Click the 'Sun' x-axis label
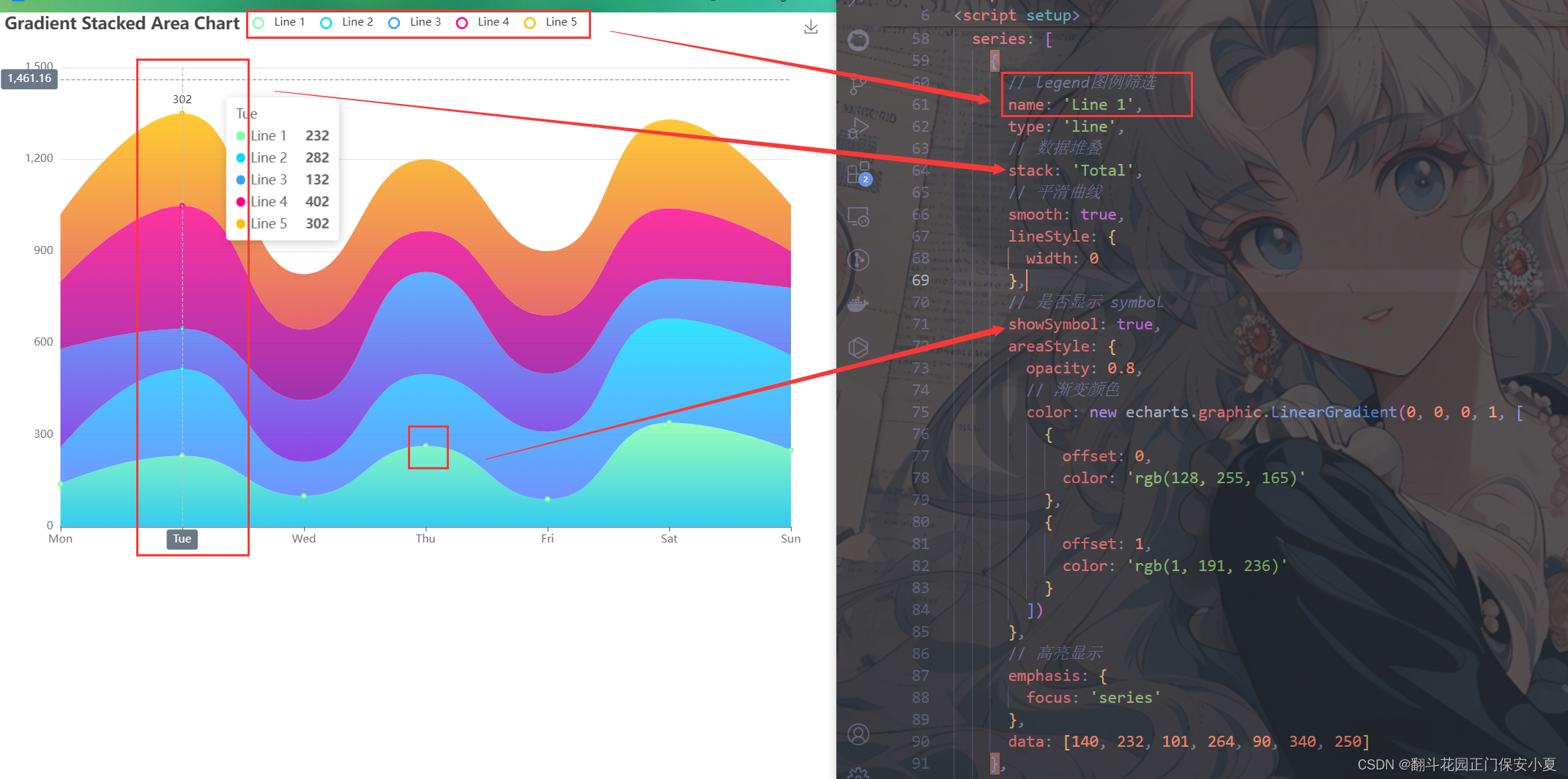The height and width of the screenshot is (779, 1568). click(x=790, y=539)
